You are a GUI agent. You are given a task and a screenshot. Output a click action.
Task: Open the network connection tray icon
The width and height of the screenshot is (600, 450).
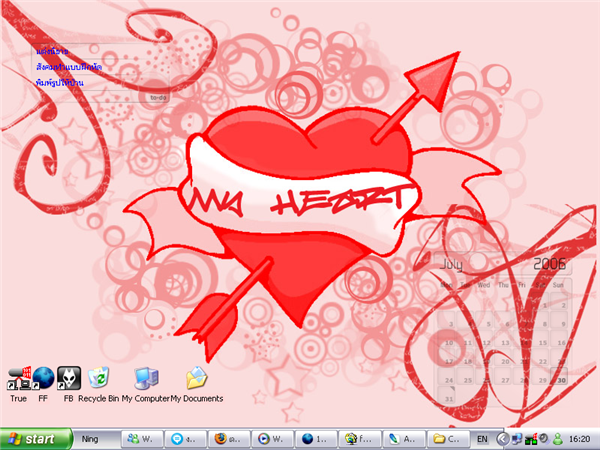pos(517,439)
